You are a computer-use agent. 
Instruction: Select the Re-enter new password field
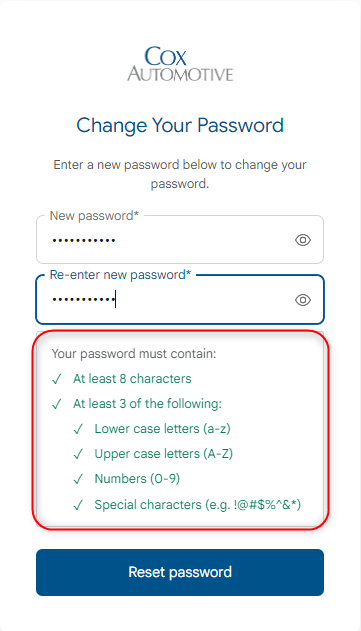pyautogui.click(x=180, y=300)
